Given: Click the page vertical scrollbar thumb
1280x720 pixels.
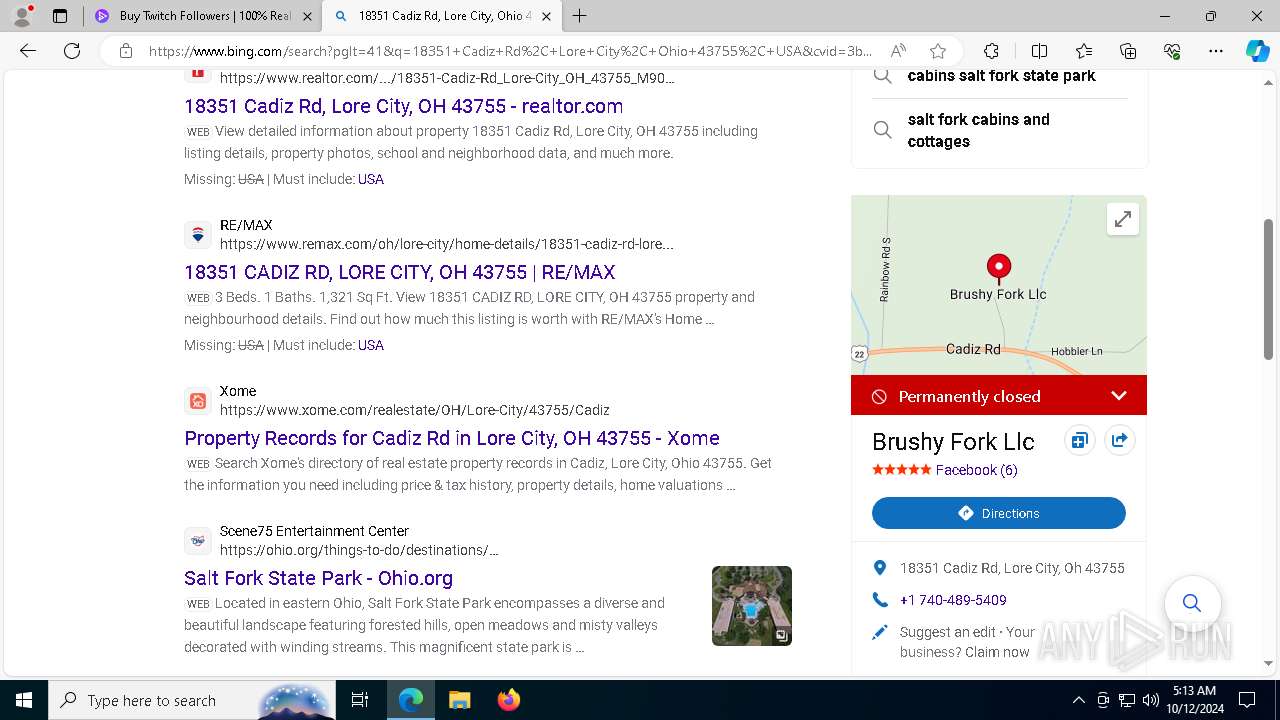Looking at the screenshot, I should (x=1269, y=289).
